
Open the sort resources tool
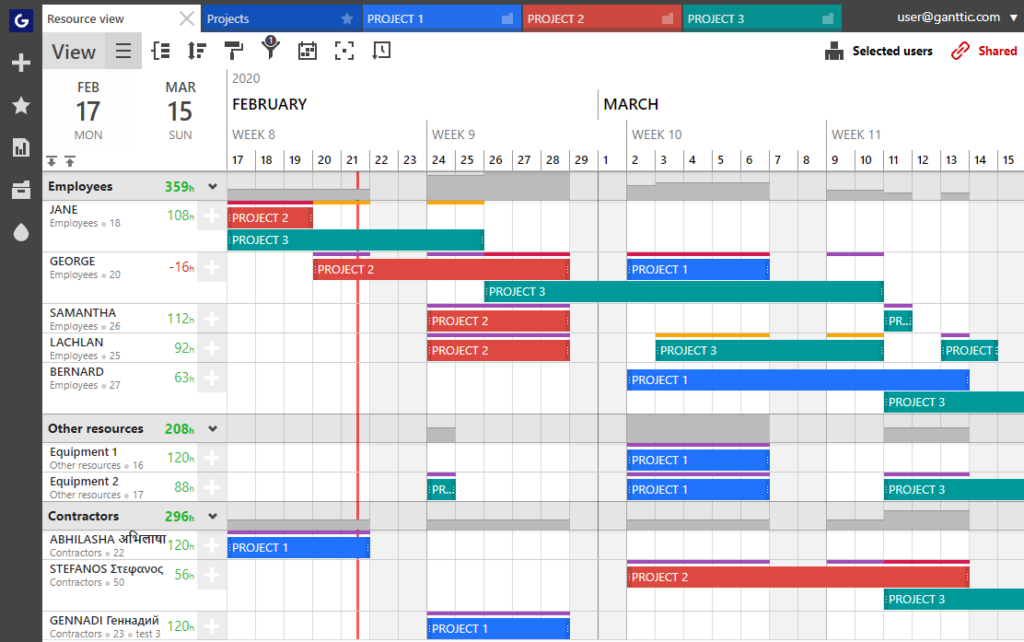point(197,51)
